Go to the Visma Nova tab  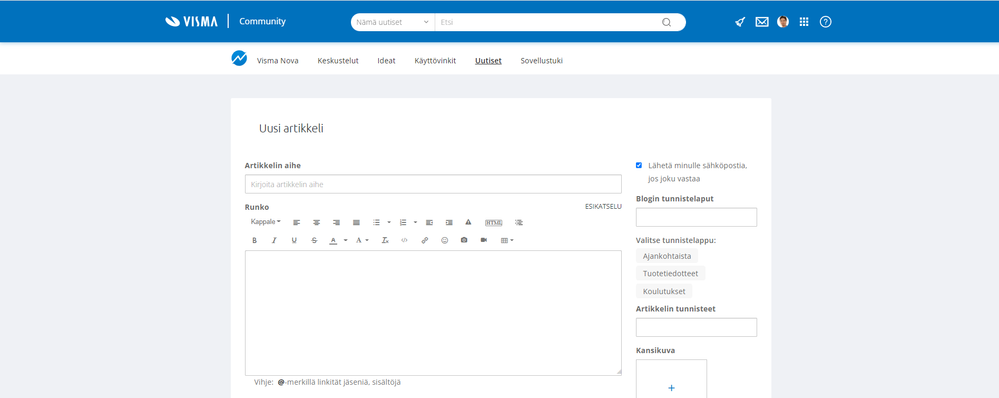pos(277,61)
